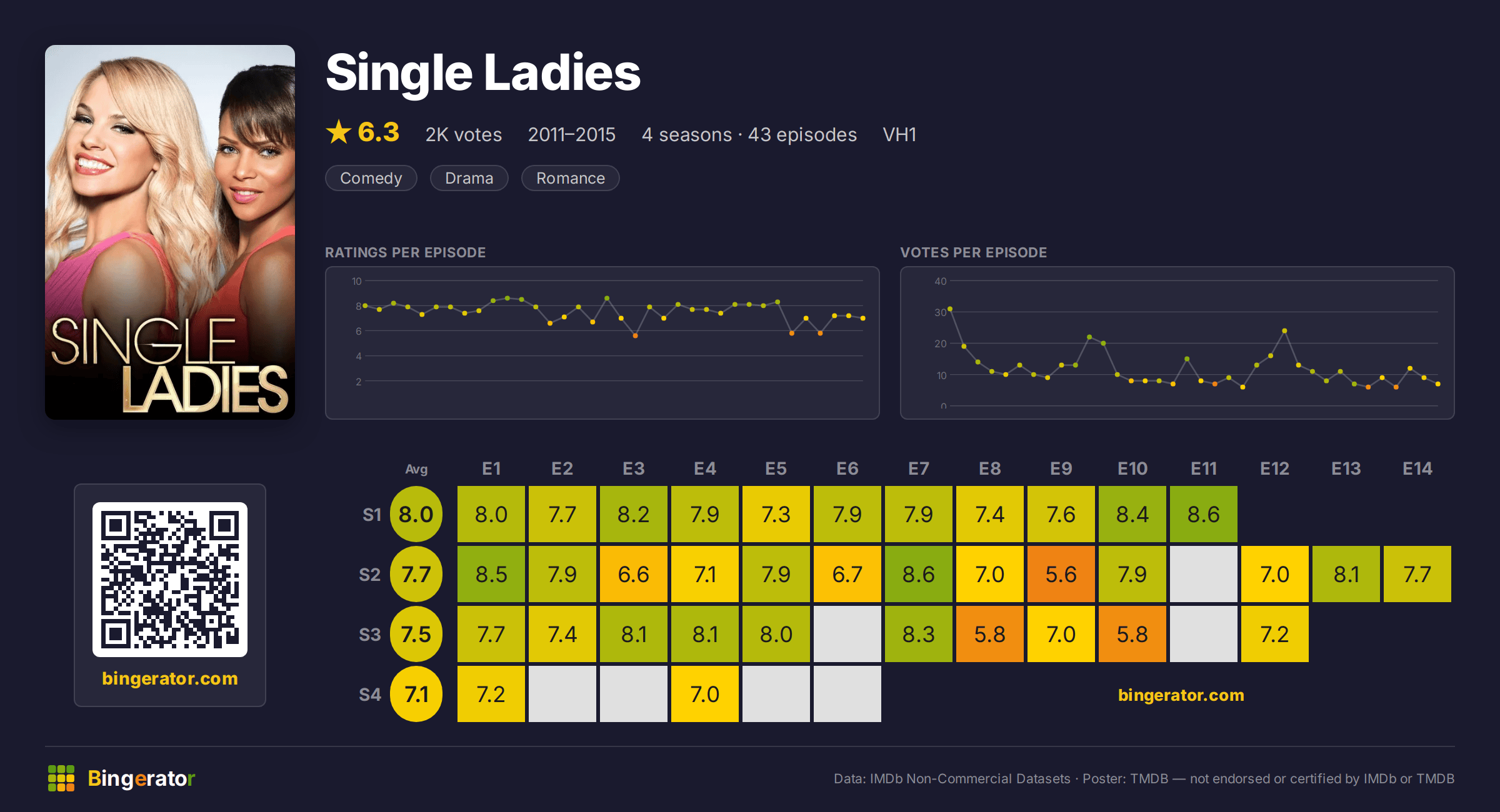Click the QR code image
1500x812 pixels.
(x=170, y=580)
